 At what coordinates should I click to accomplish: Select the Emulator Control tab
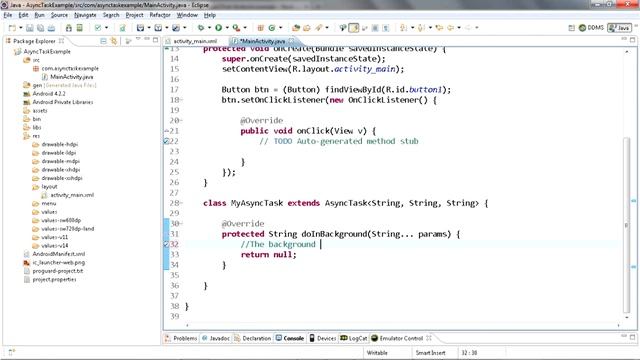pos(398,338)
